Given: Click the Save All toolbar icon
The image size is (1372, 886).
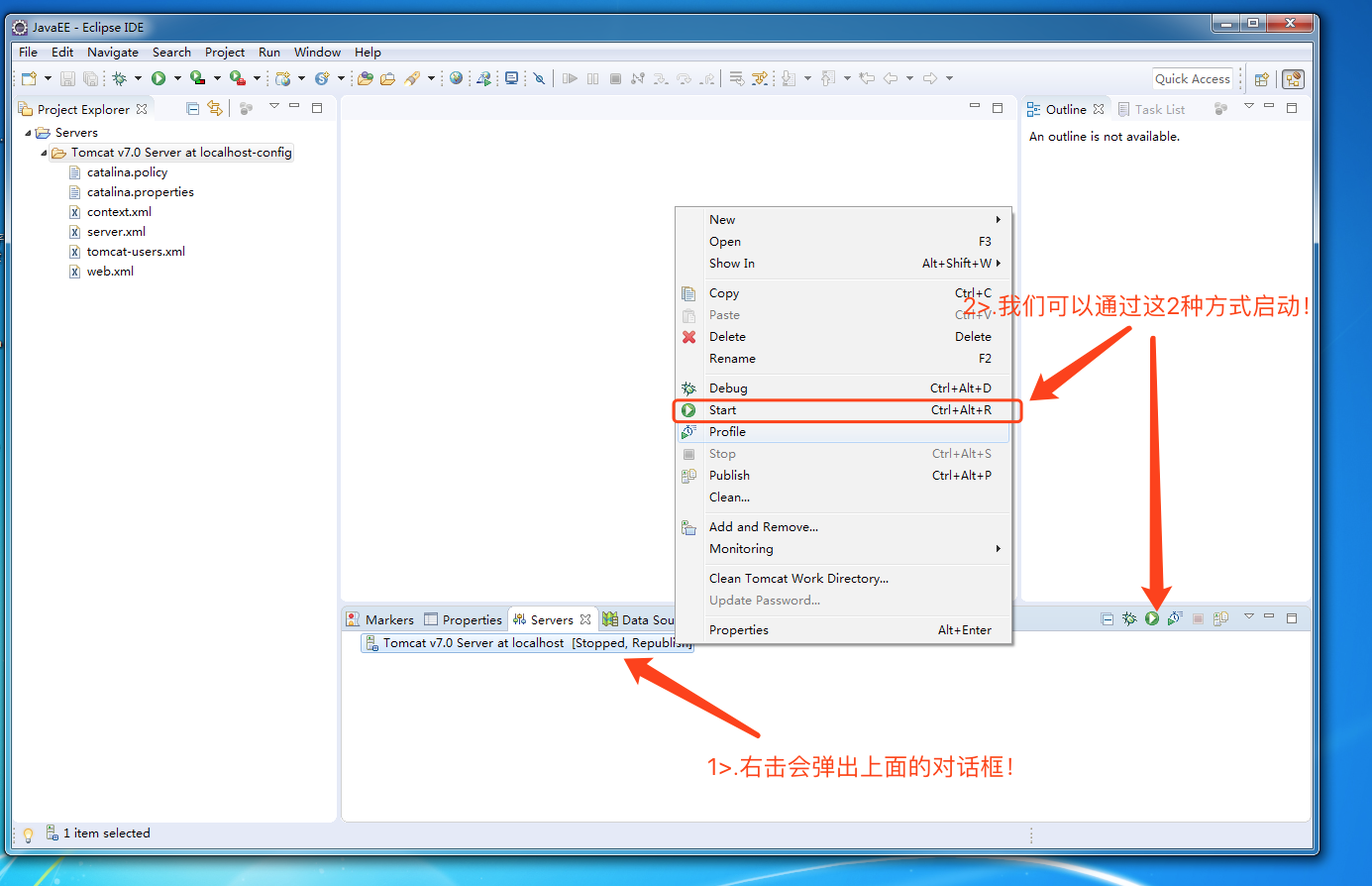Looking at the screenshot, I should pyautogui.click(x=90, y=78).
